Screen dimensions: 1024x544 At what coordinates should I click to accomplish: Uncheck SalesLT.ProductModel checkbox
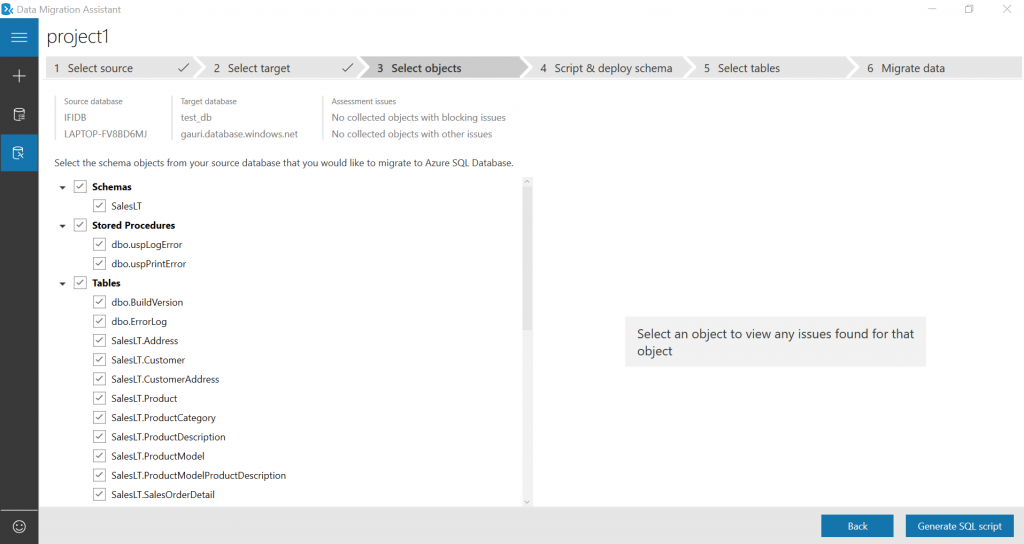[x=99, y=456]
